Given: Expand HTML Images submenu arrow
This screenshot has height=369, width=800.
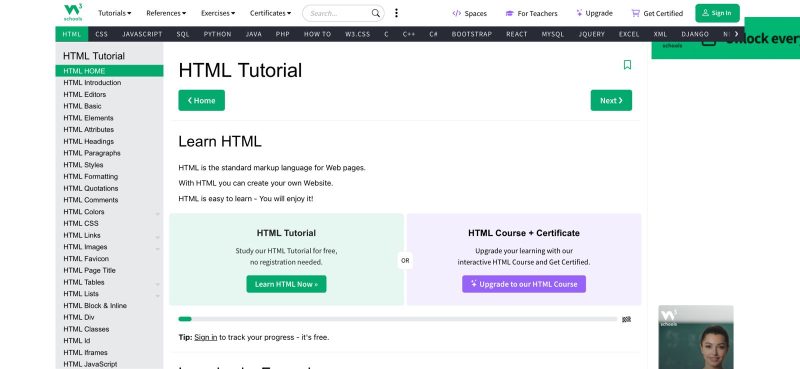Looking at the screenshot, I should click(x=157, y=249).
